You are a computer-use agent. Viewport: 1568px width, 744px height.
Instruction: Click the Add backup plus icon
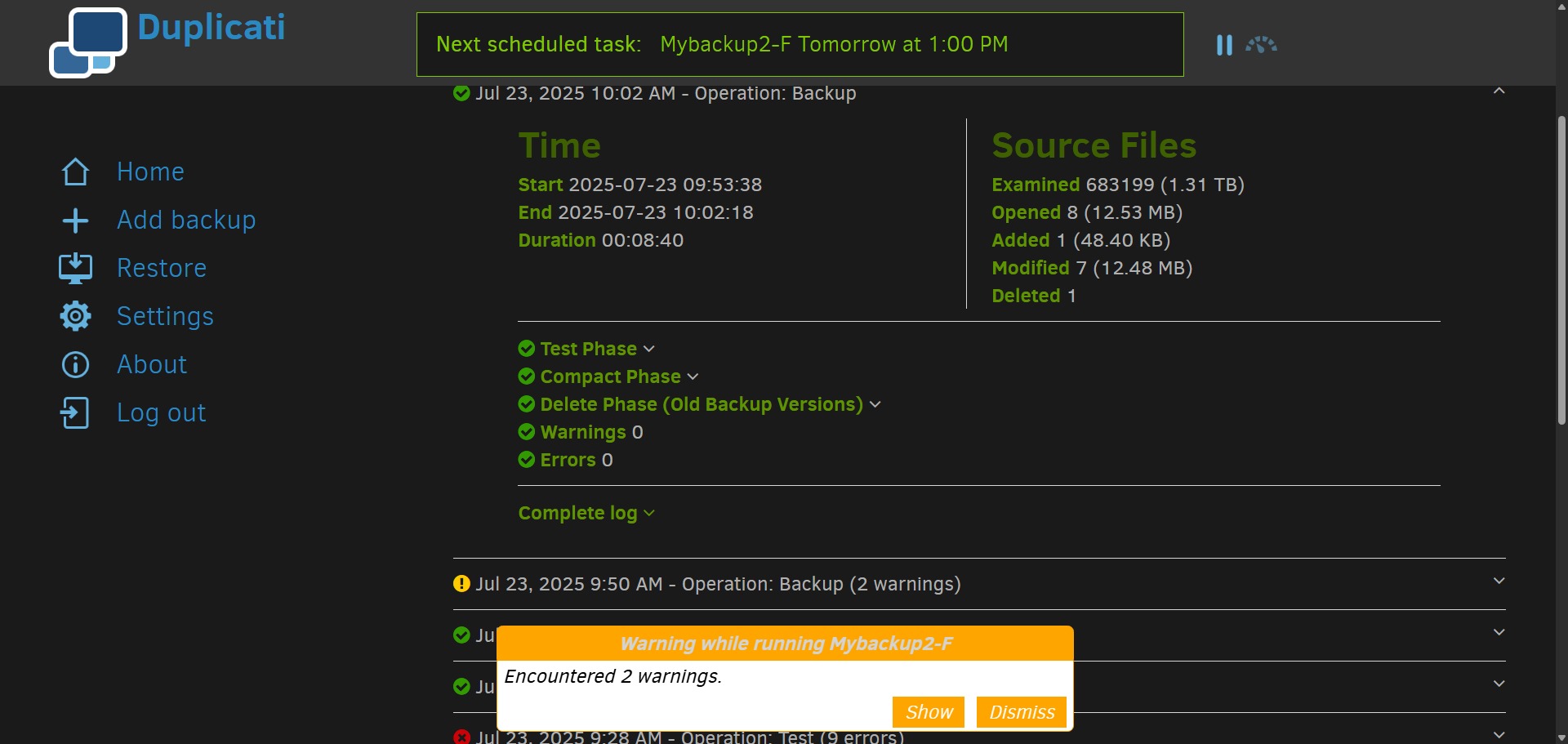pos(76,221)
